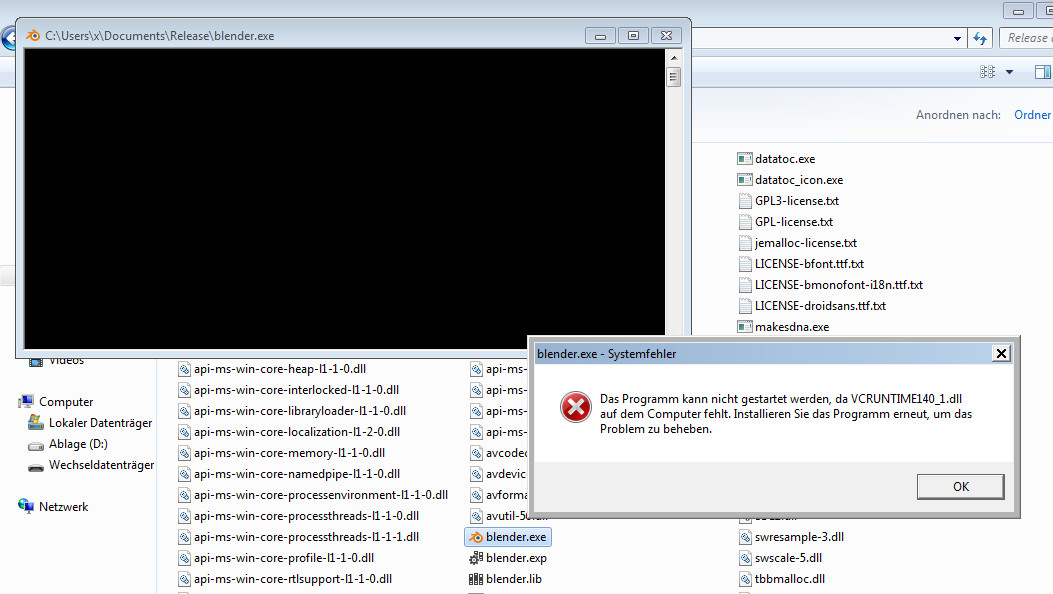
Task: Select the datatoc.exe file icon
Action: coord(744,159)
